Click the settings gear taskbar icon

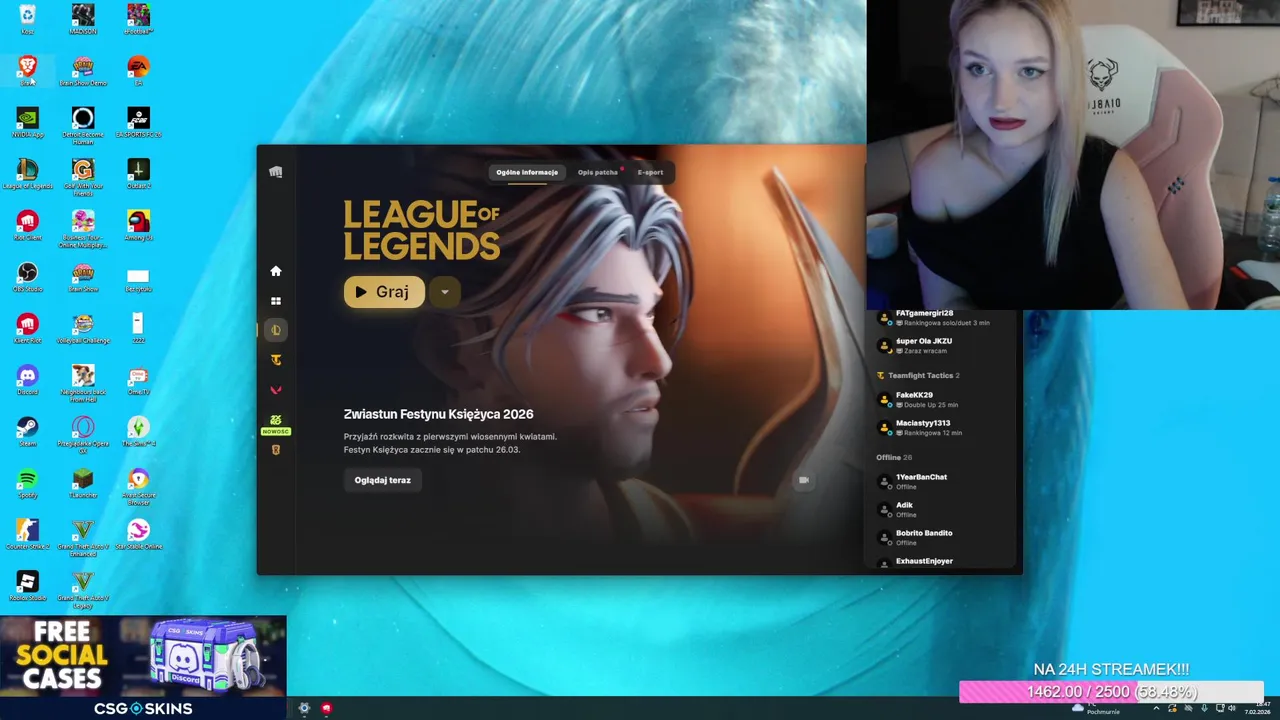(x=304, y=708)
